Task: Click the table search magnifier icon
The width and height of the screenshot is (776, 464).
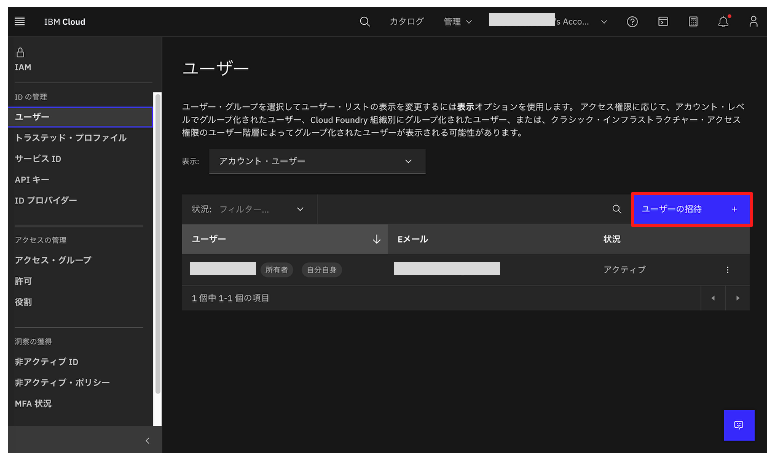Action: pos(617,209)
